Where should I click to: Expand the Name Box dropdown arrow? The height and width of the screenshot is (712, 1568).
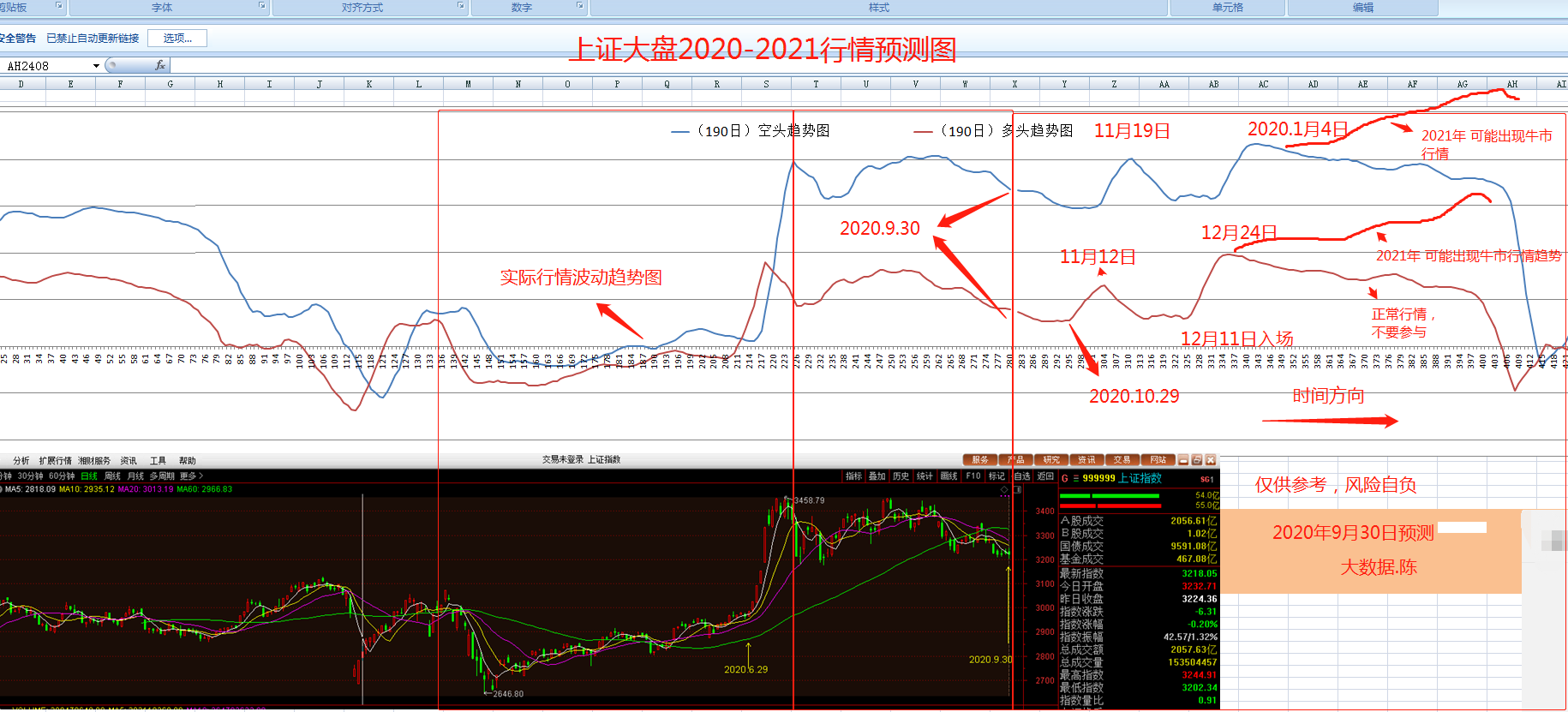point(96,66)
